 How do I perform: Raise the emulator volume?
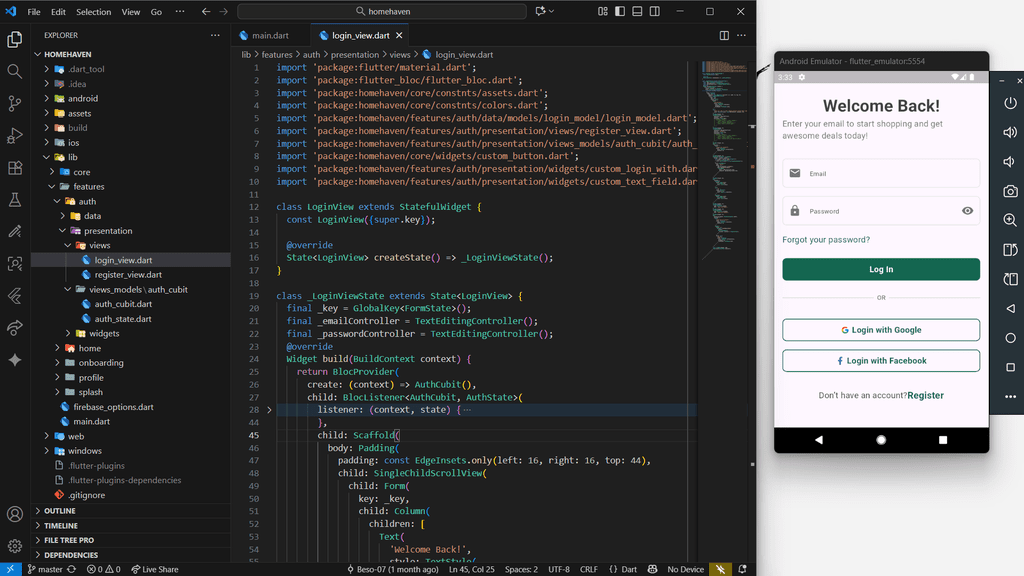1010,132
